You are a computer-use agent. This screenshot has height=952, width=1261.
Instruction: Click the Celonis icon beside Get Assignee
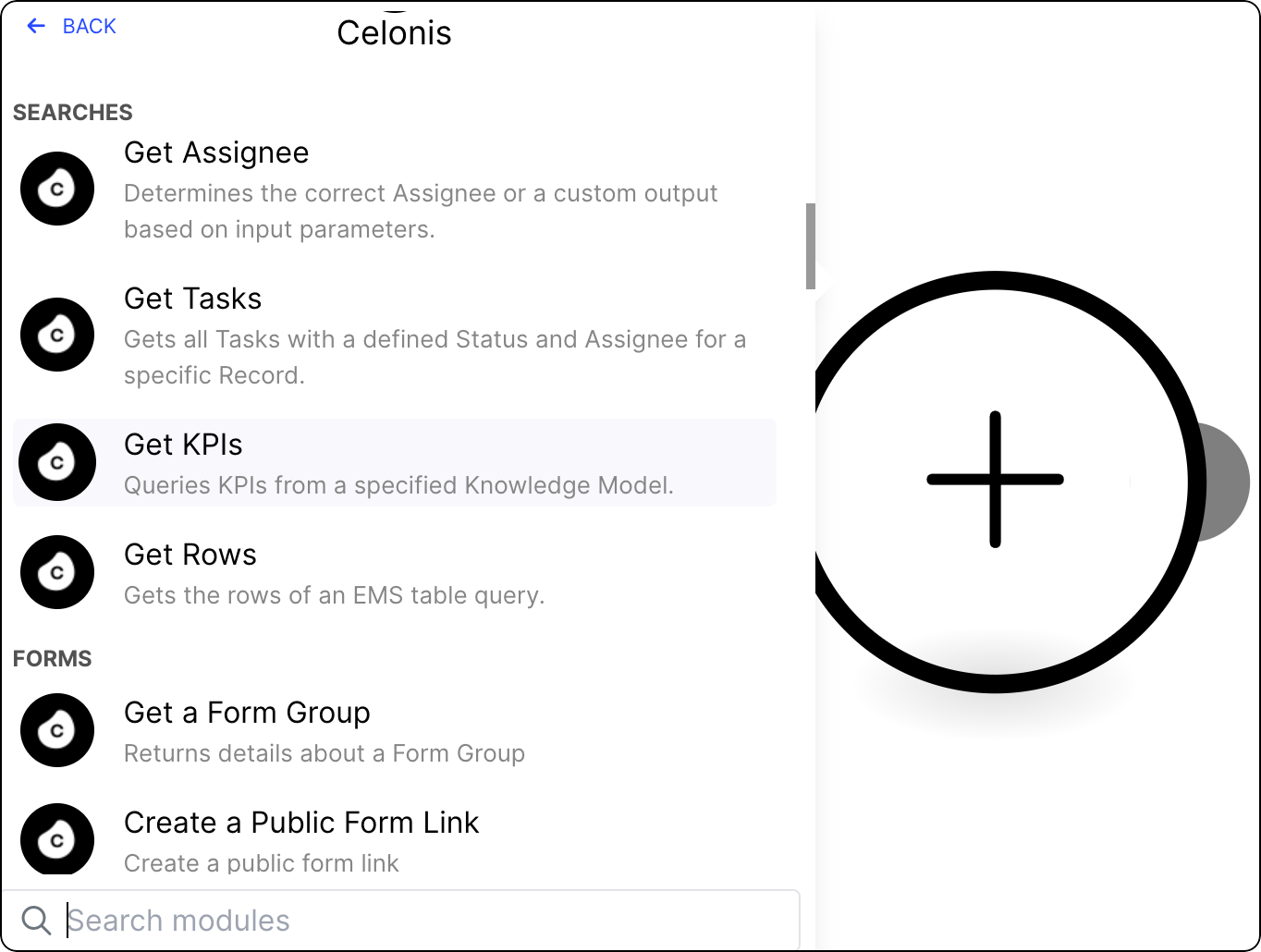click(57, 189)
